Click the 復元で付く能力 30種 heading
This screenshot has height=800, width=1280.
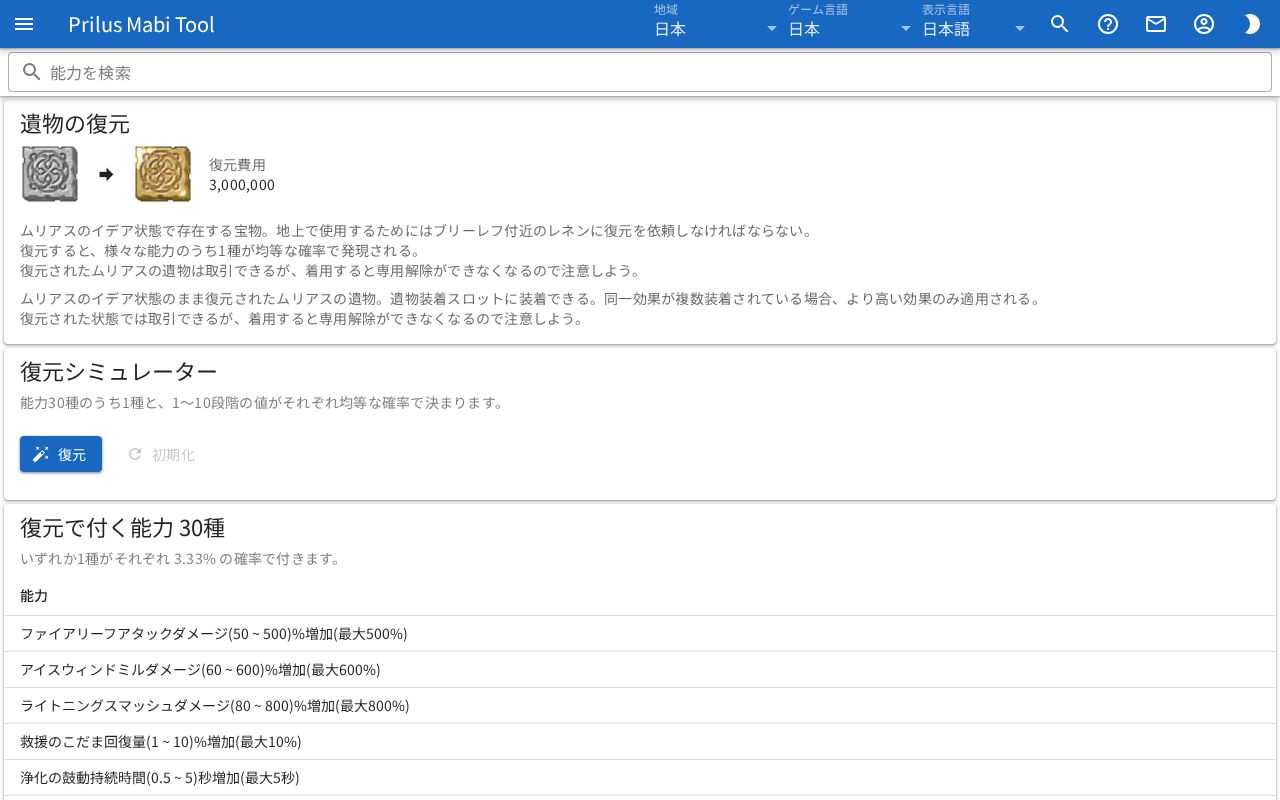click(x=122, y=528)
